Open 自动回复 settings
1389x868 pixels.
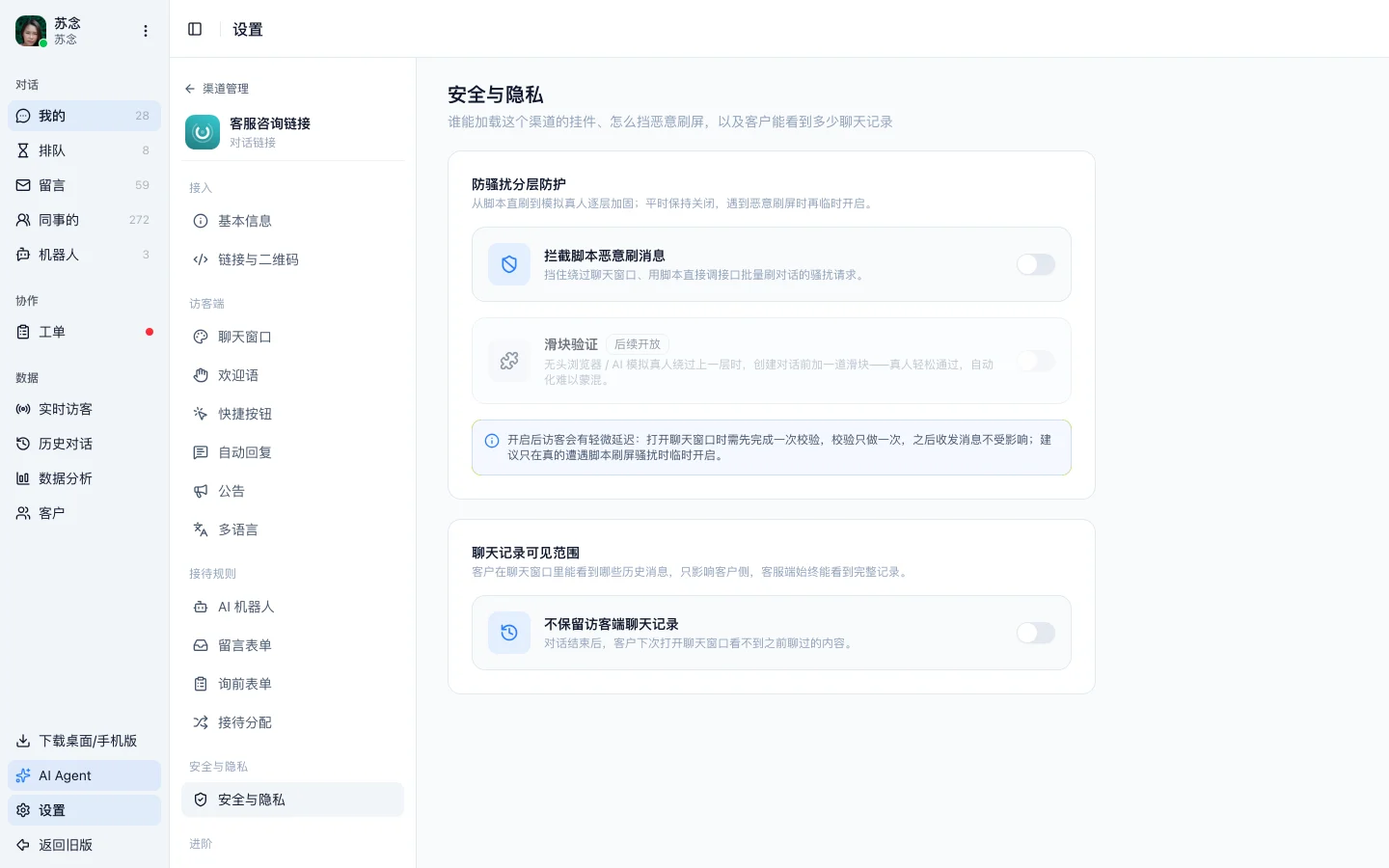click(292, 452)
